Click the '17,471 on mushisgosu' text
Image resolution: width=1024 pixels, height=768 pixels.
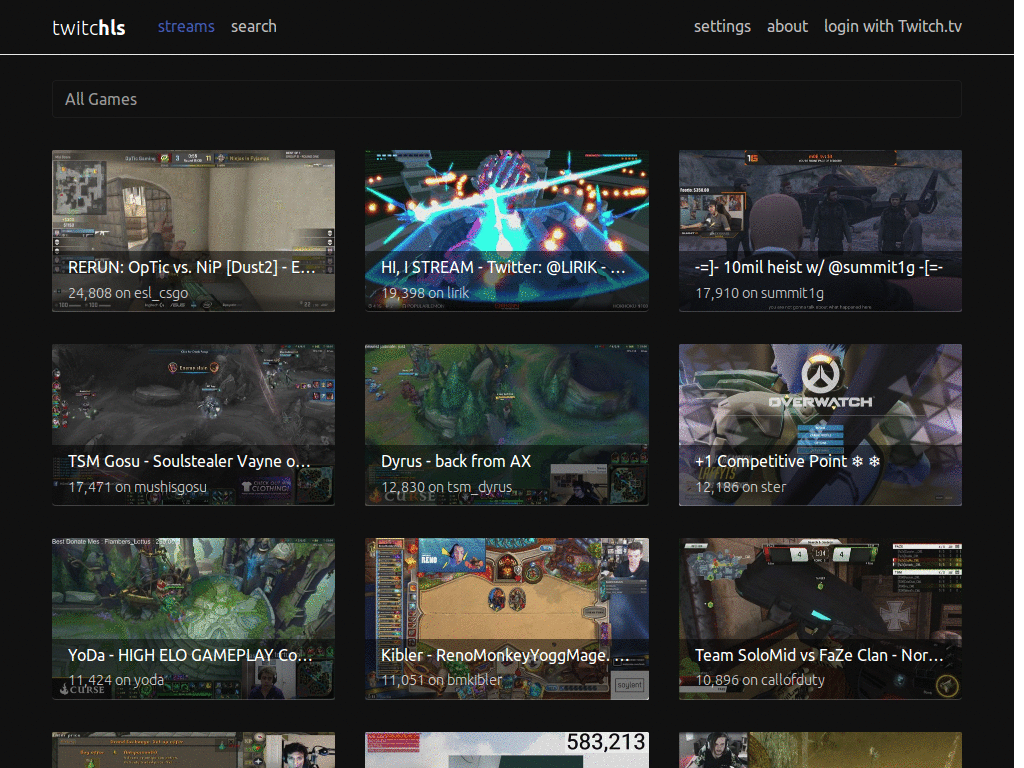137,487
